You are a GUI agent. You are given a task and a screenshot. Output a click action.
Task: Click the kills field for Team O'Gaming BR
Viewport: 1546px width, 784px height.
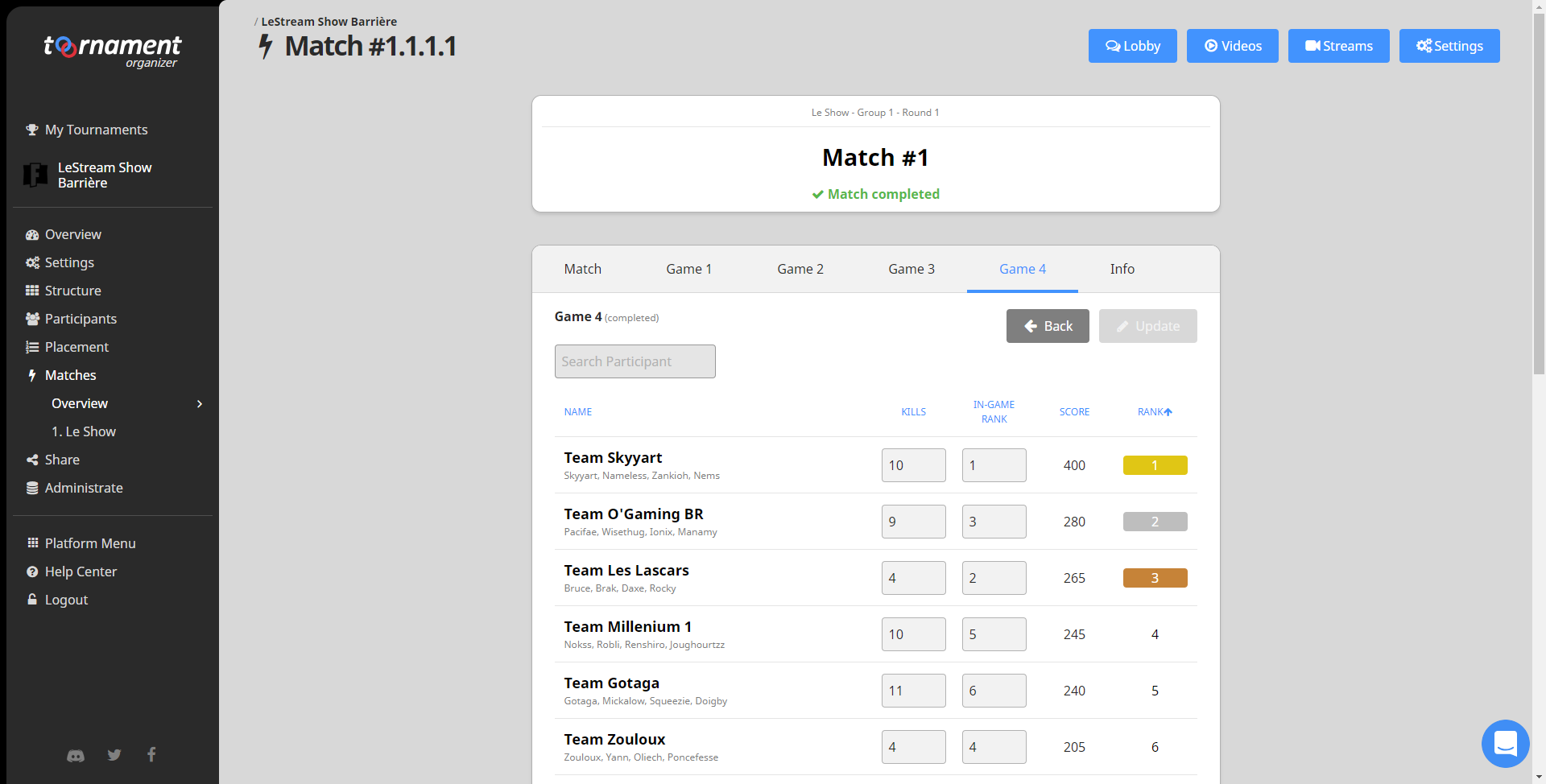pyautogui.click(x=914, y=522)
